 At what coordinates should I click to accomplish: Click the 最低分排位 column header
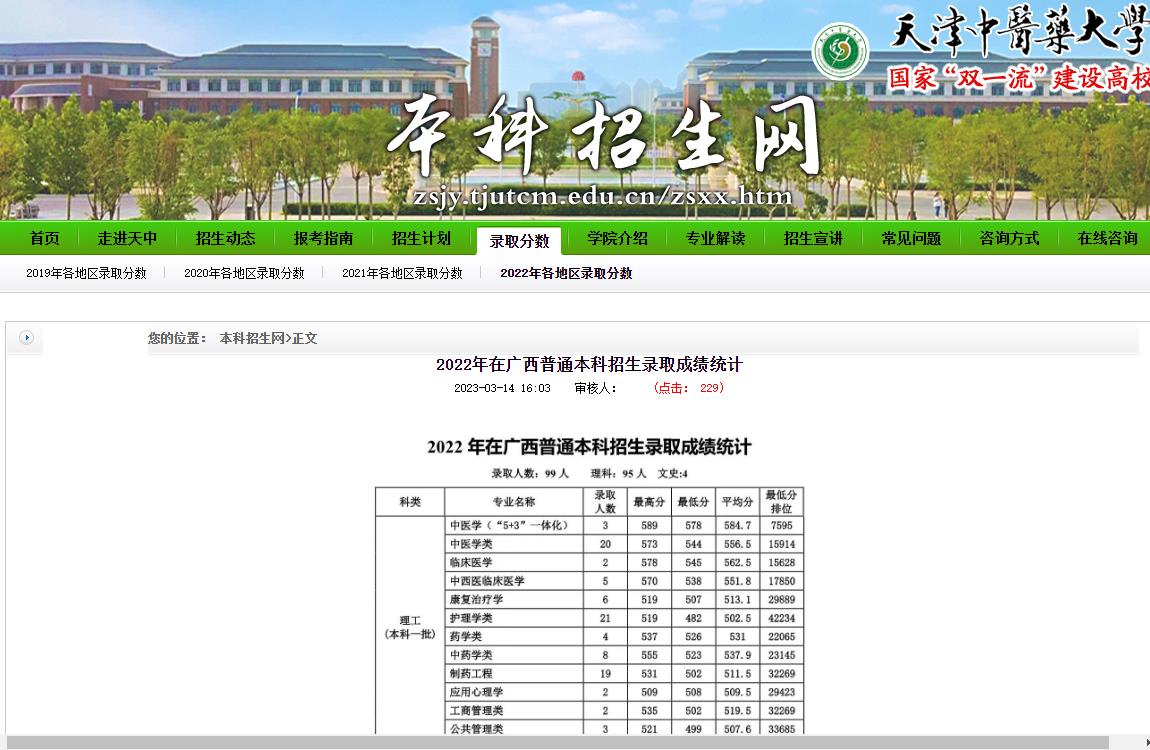coord(781,502)
